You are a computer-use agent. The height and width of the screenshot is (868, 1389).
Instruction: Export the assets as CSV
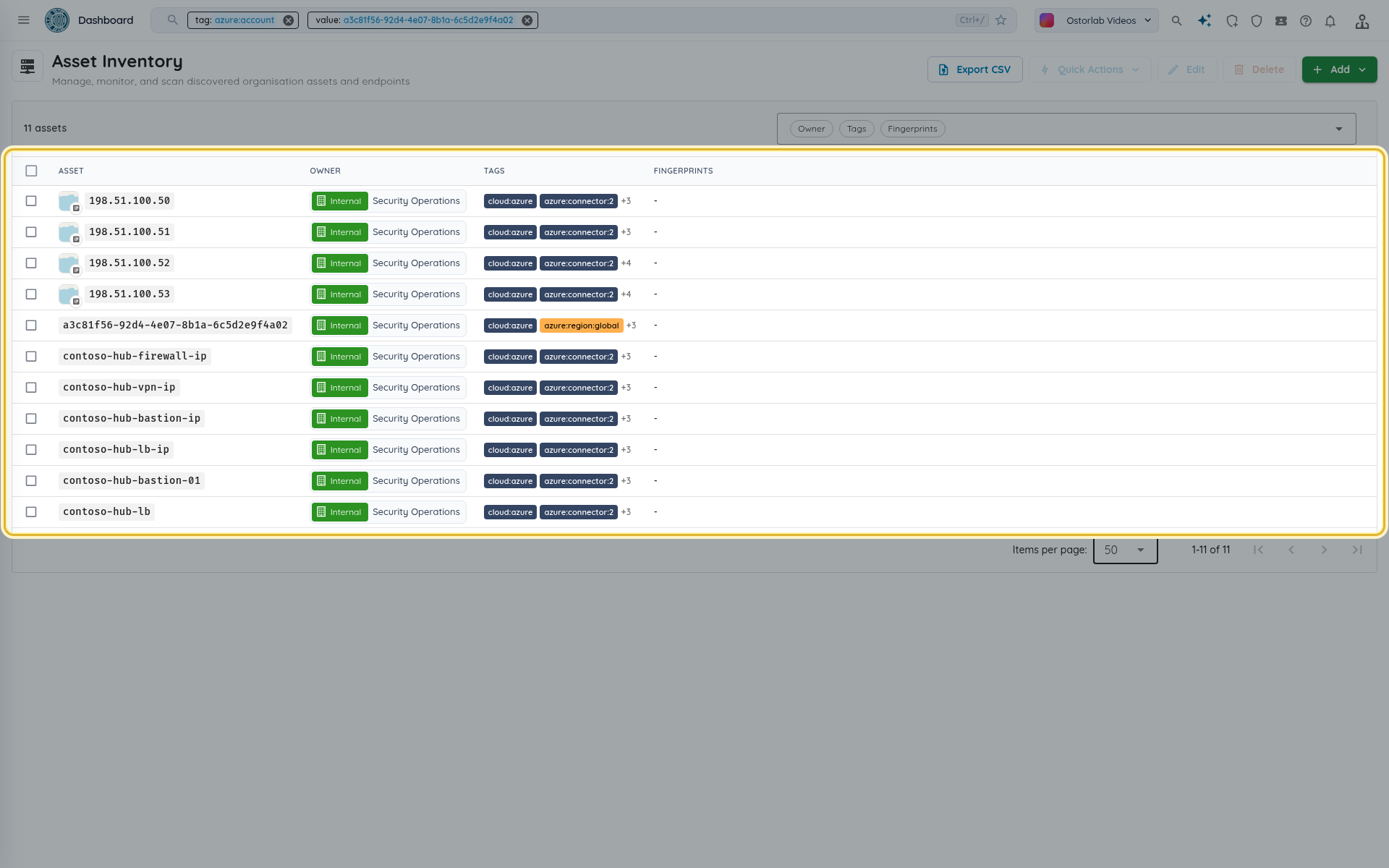pyautogui.click(x=974, y=69)
